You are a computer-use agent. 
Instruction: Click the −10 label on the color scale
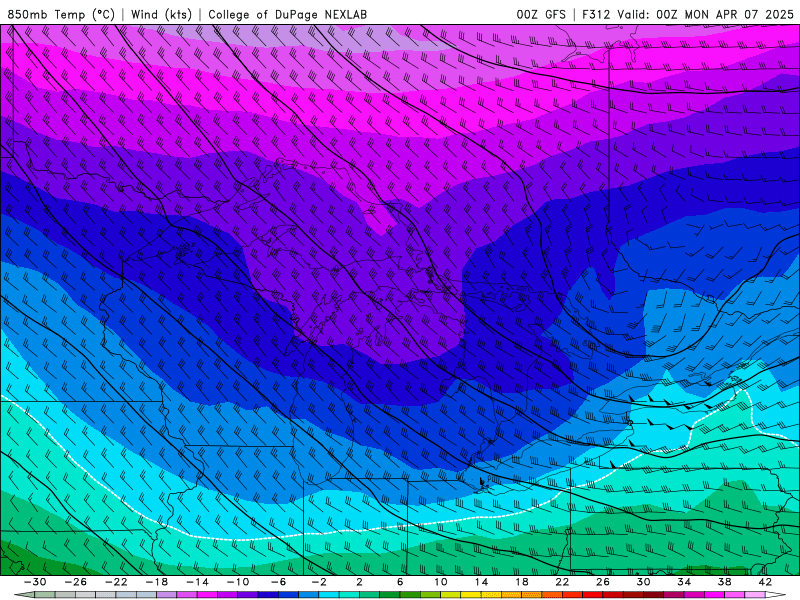(x=238, y=582)
